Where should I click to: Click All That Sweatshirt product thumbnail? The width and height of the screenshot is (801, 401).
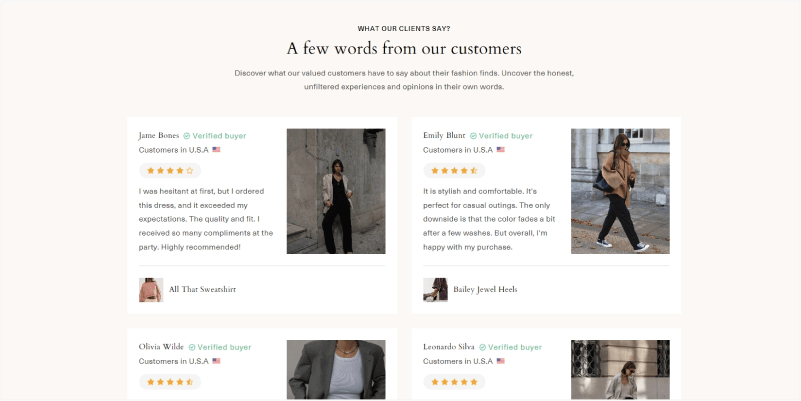click(x=151, y=290)
